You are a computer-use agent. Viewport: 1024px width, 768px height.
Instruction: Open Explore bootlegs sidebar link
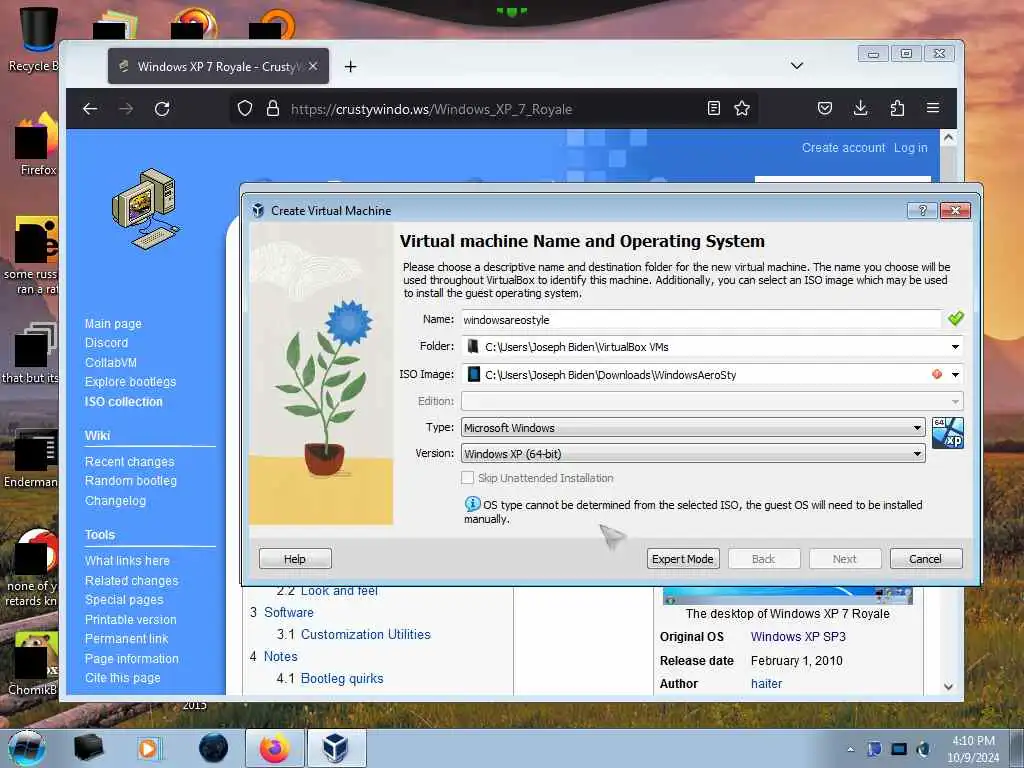click(130, 381)
